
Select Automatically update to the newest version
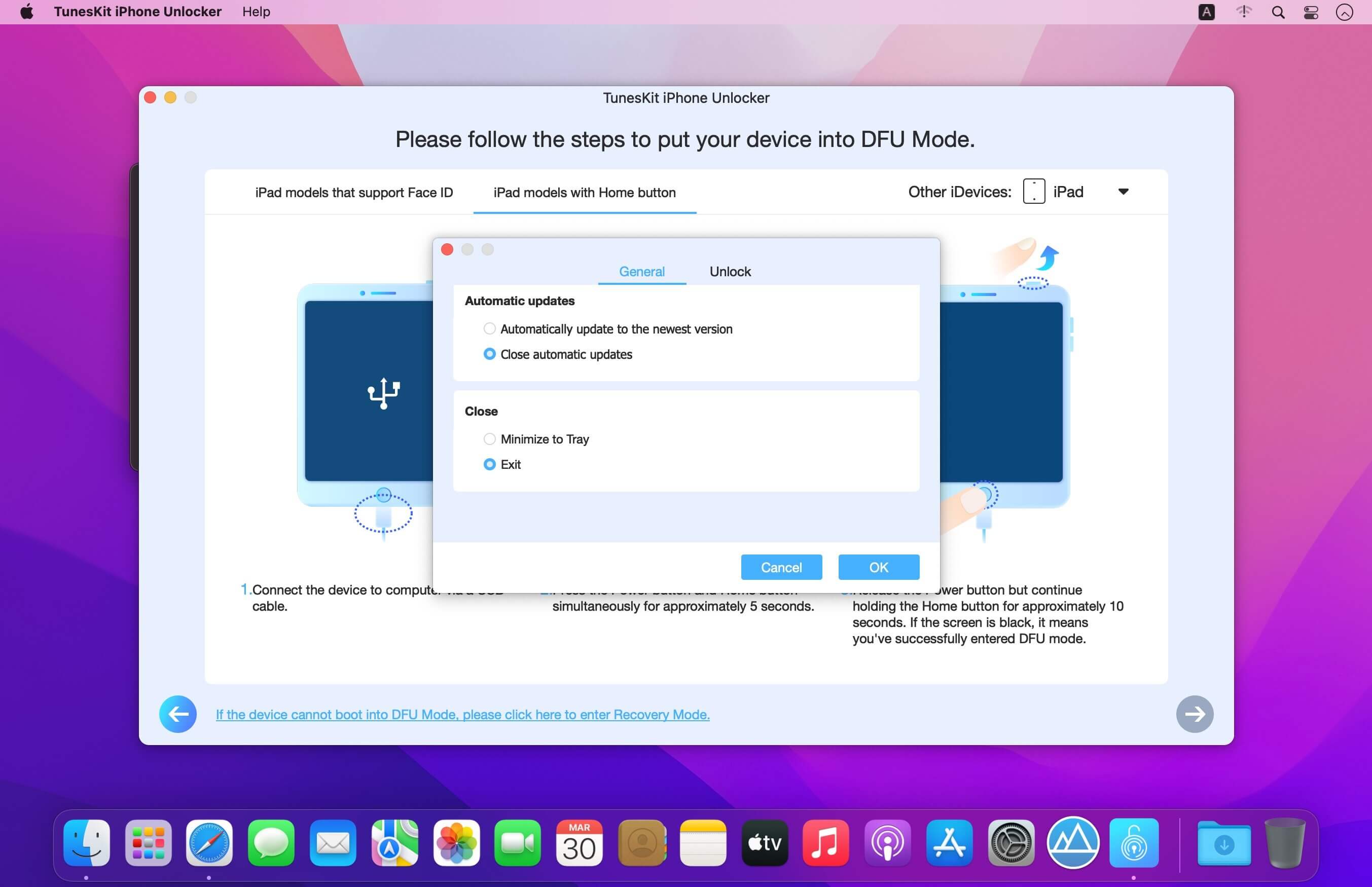click(x=490, y=328)
